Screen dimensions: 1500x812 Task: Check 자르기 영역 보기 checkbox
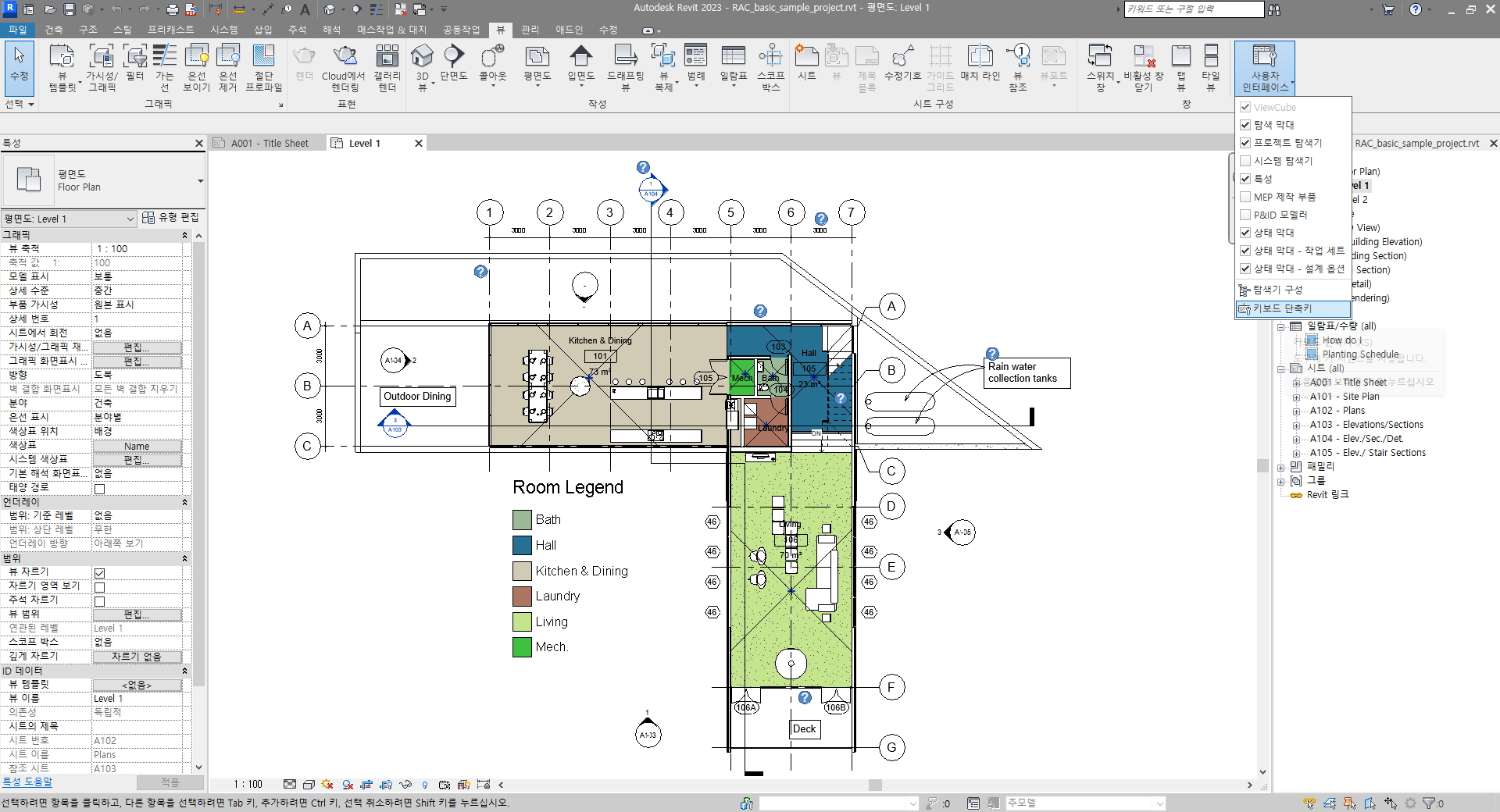tap(99, 587)
